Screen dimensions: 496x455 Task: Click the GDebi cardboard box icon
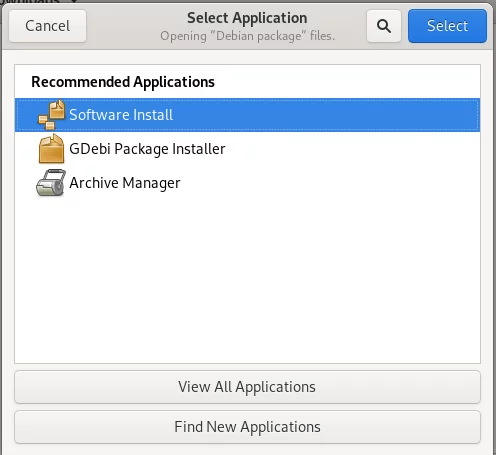tap(51, 149)
